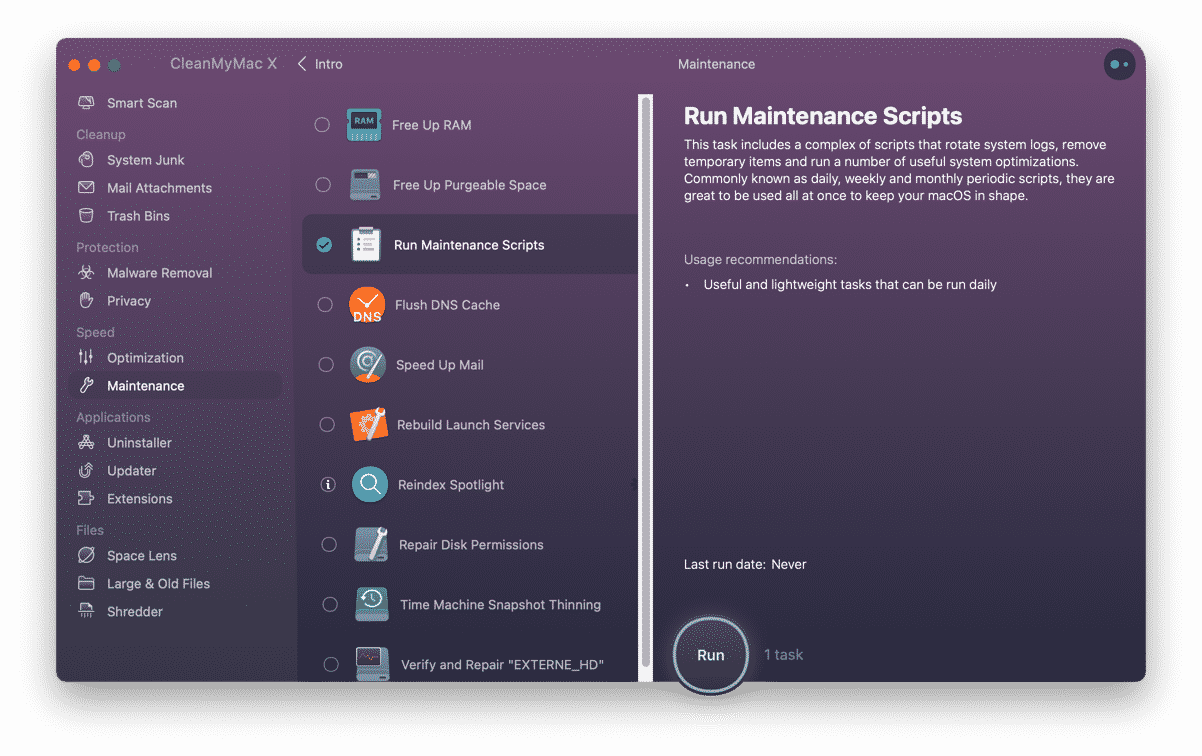
Task: Enable the Free Up RAM task
Action: click(322, 125)
